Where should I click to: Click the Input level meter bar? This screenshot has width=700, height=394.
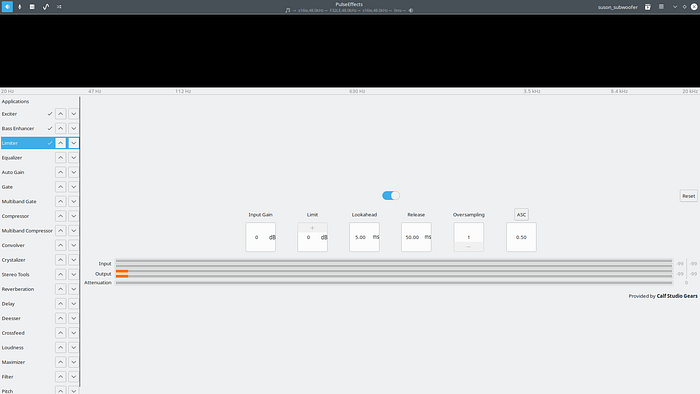394,263
